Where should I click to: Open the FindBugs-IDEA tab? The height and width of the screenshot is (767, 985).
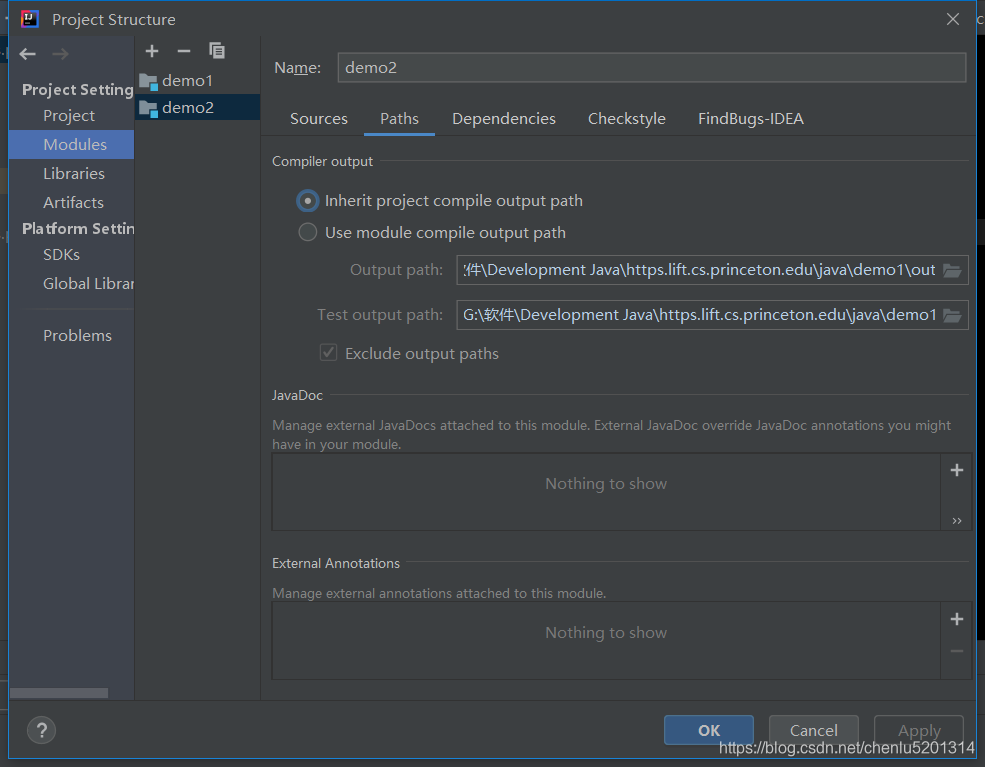point(751,119)
